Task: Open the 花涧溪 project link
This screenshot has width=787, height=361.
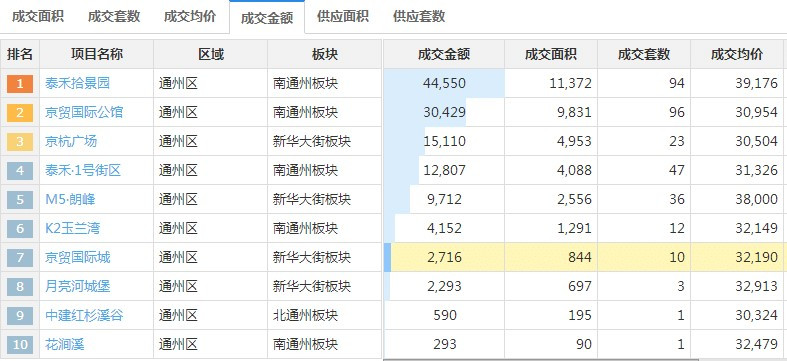Action: click(64, 345)
